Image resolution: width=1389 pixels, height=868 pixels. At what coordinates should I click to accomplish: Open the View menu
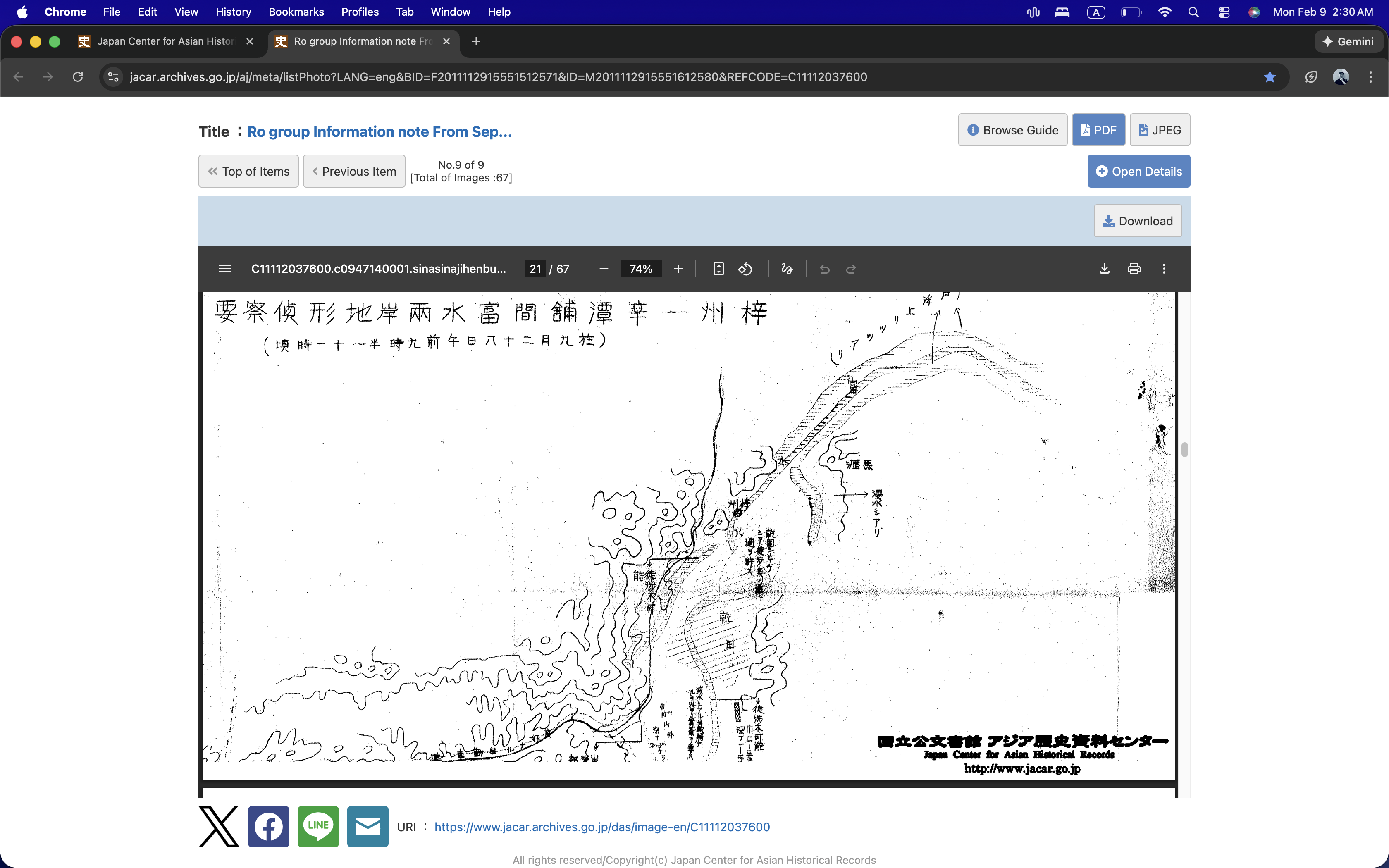pyautogui.click(x=186, y=12)
